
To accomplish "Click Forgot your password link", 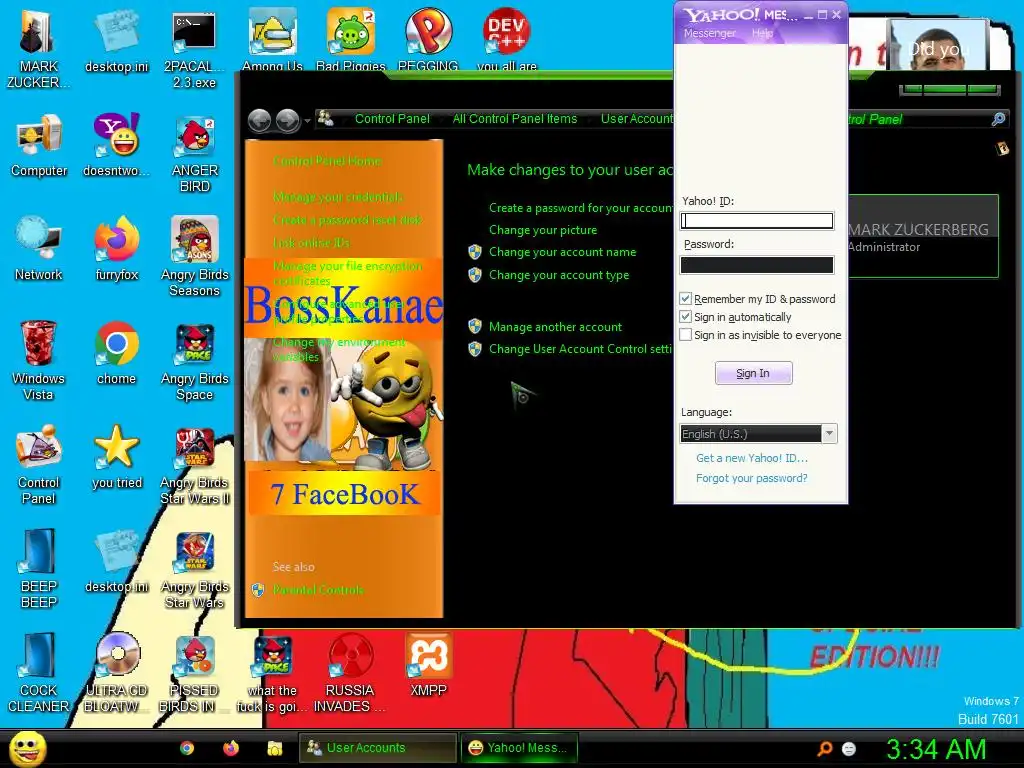I will (x=751, y=478).
